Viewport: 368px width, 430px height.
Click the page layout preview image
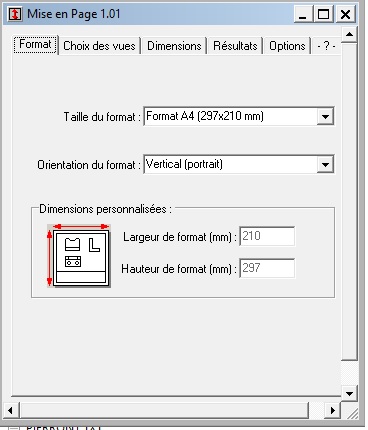pos(79,256)
